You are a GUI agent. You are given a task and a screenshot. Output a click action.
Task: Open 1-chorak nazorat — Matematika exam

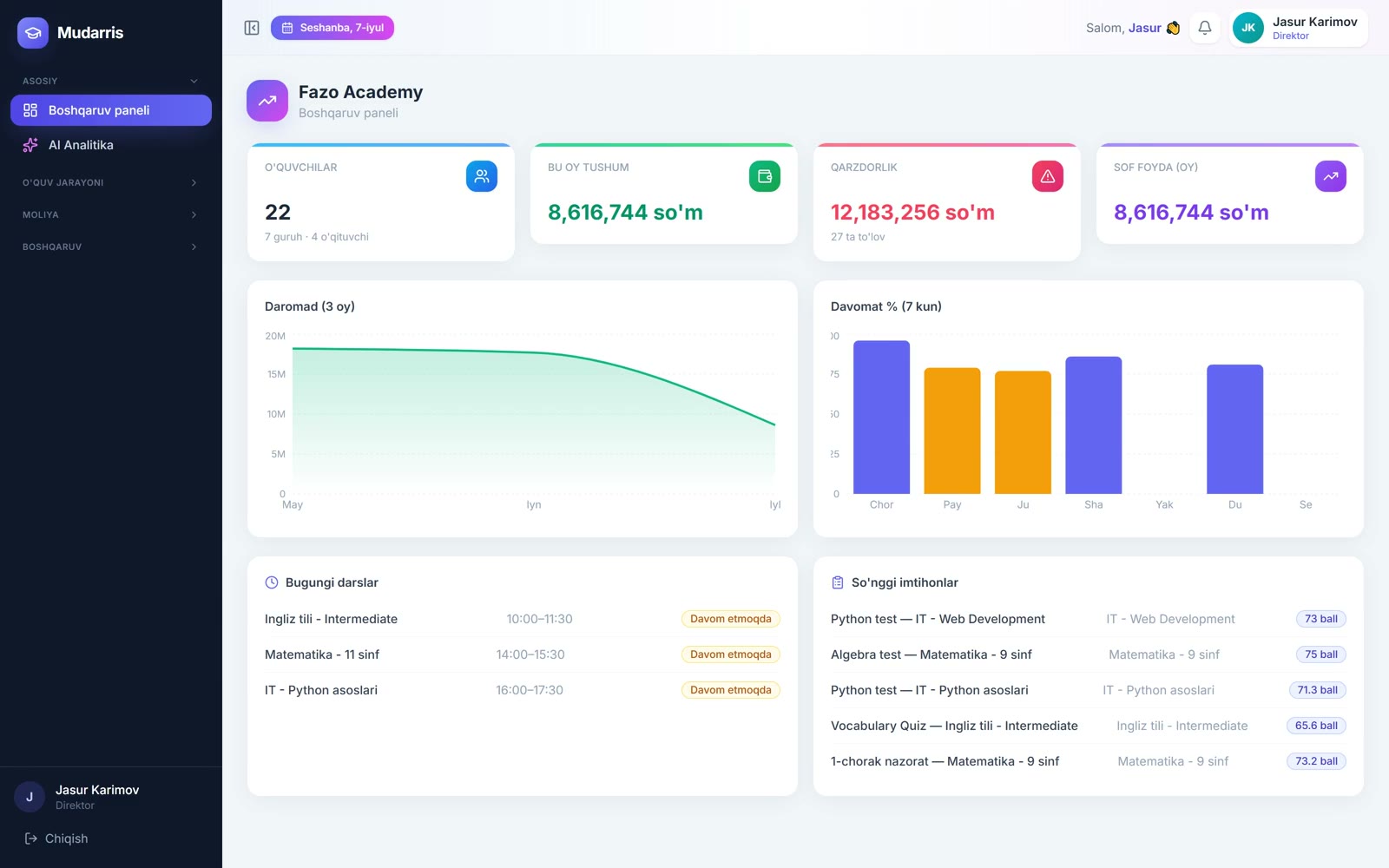coord(1089,761)
